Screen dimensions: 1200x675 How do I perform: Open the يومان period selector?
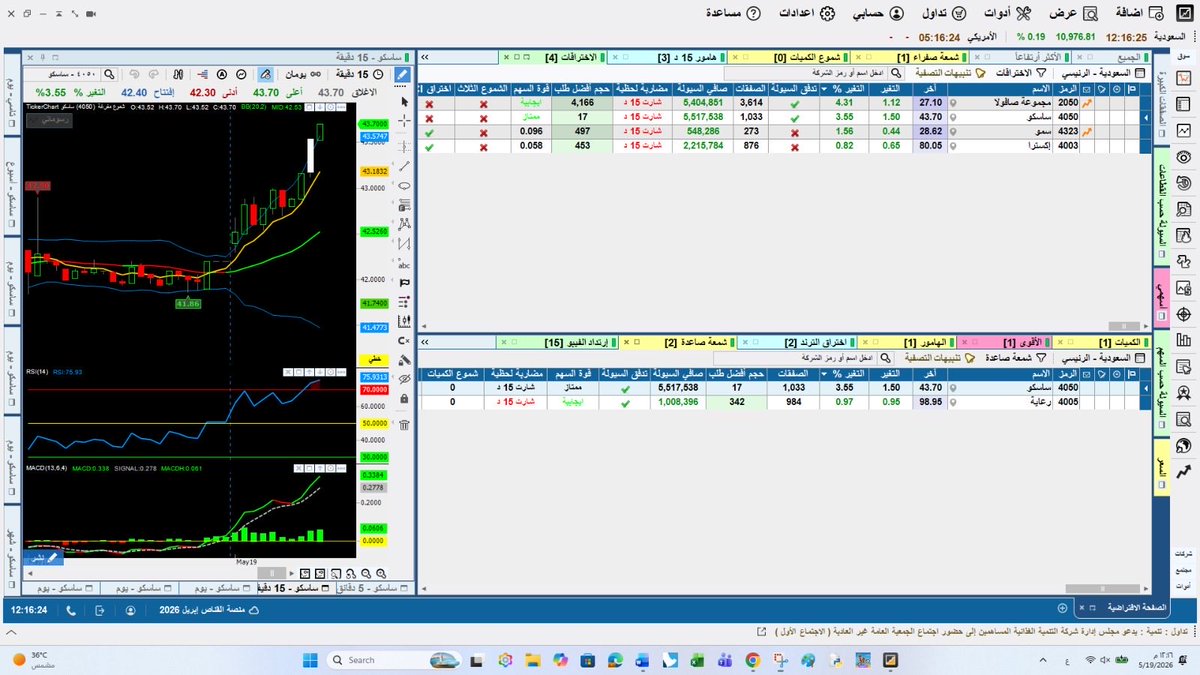click(304, 74)
